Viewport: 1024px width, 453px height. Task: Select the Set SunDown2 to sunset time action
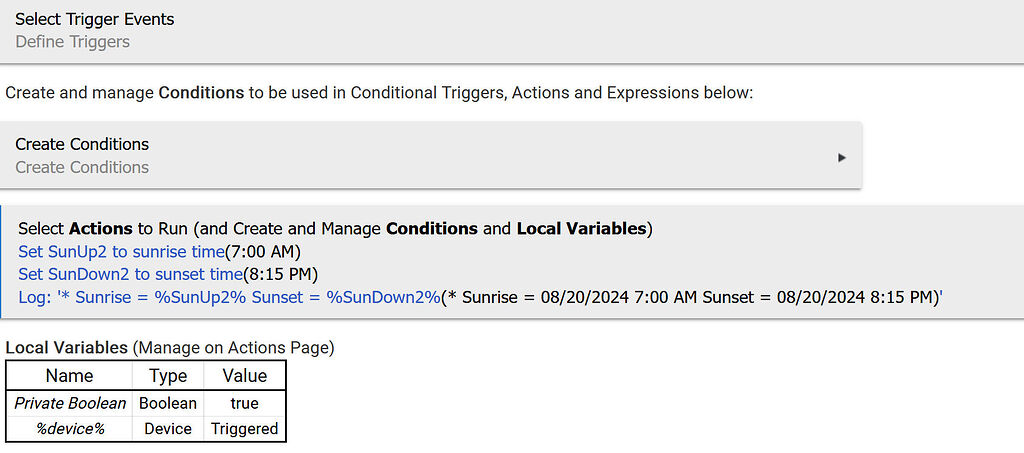click(131, 273)
